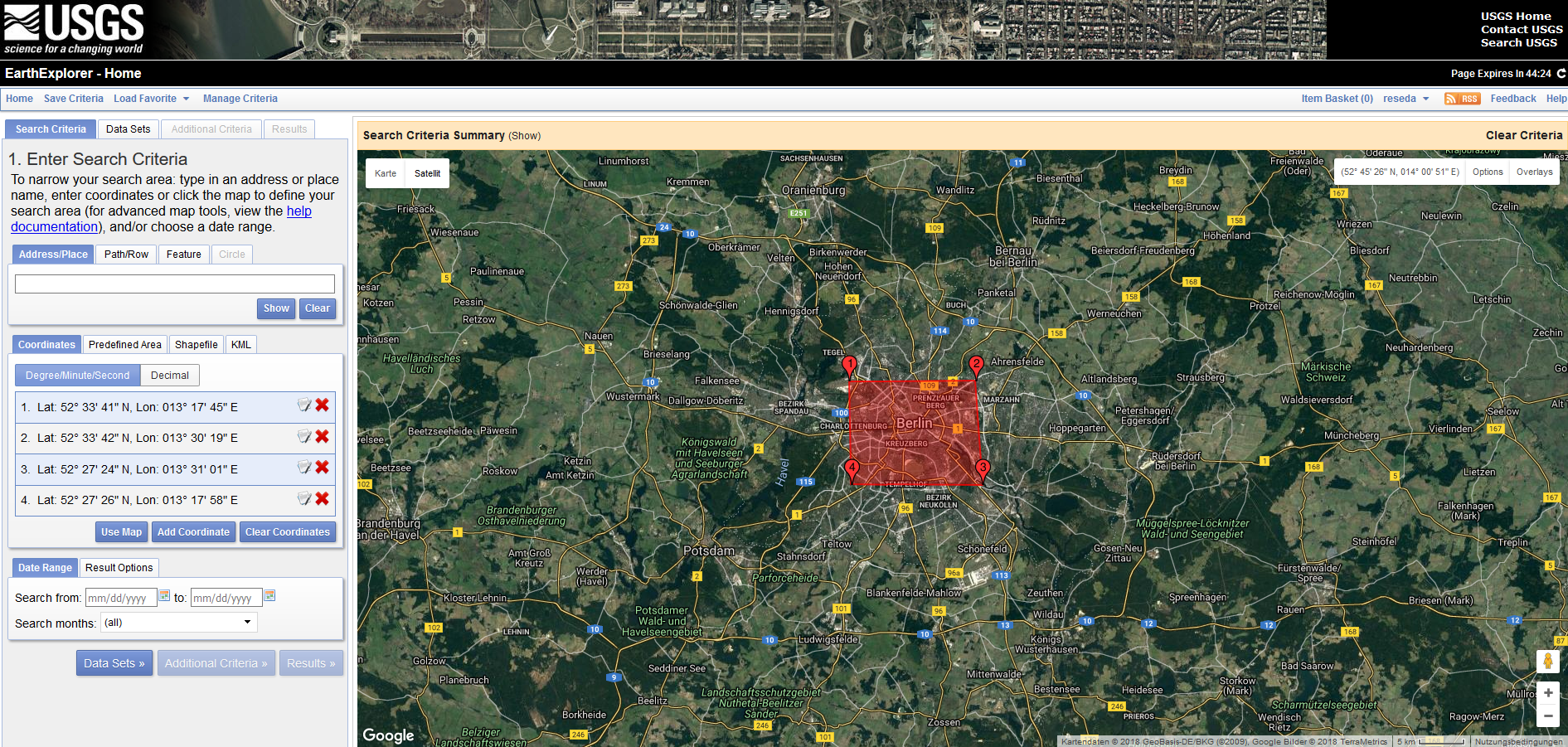Remove coordinate 3 with red X icon

point(322,468)
